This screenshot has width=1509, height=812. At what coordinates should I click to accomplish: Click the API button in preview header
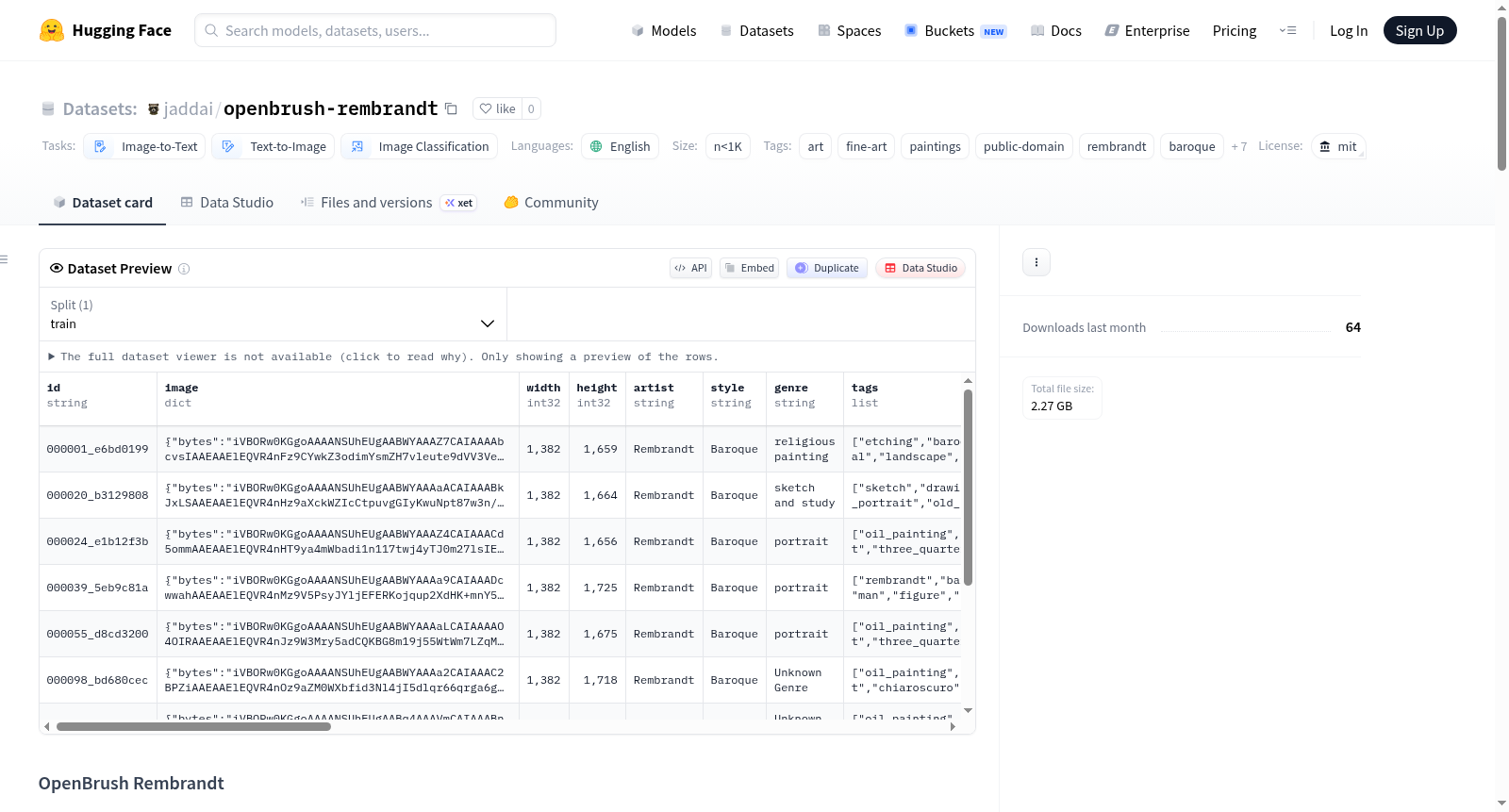pyautogui.click(x=690, y=268)
